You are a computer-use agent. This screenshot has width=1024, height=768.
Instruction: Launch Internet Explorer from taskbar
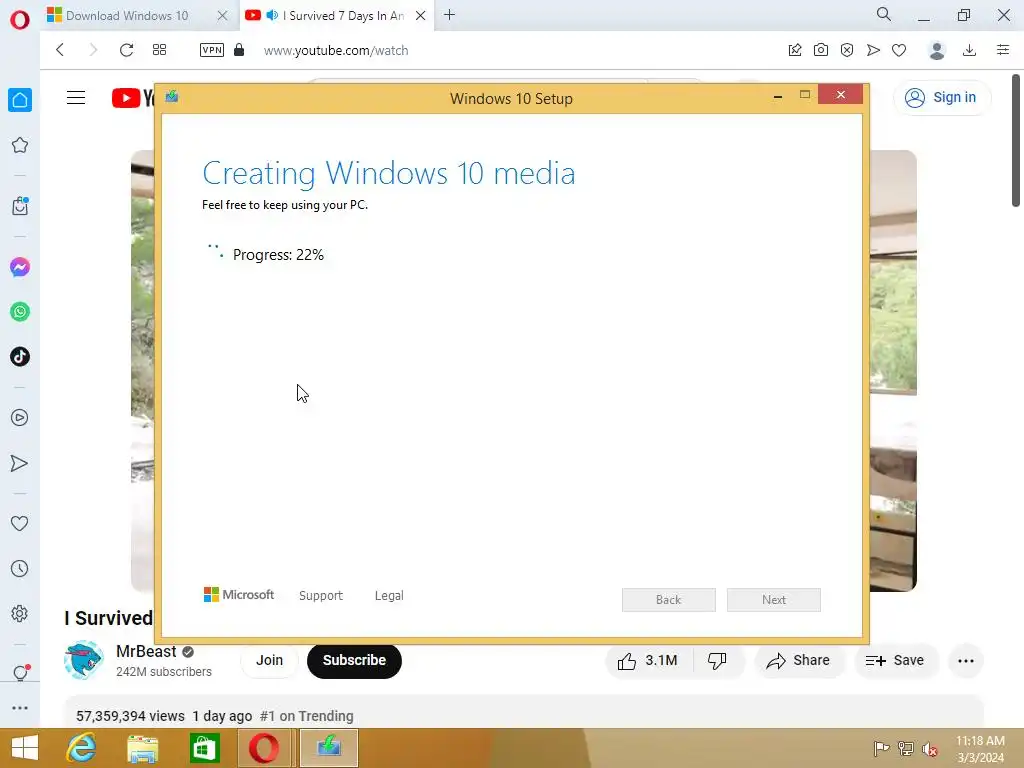[82, 748]
